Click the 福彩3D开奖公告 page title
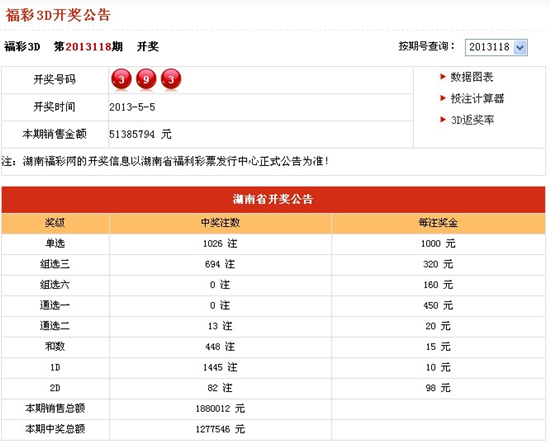The width and height of the screenshot is (550, 448). coord(58,15)
